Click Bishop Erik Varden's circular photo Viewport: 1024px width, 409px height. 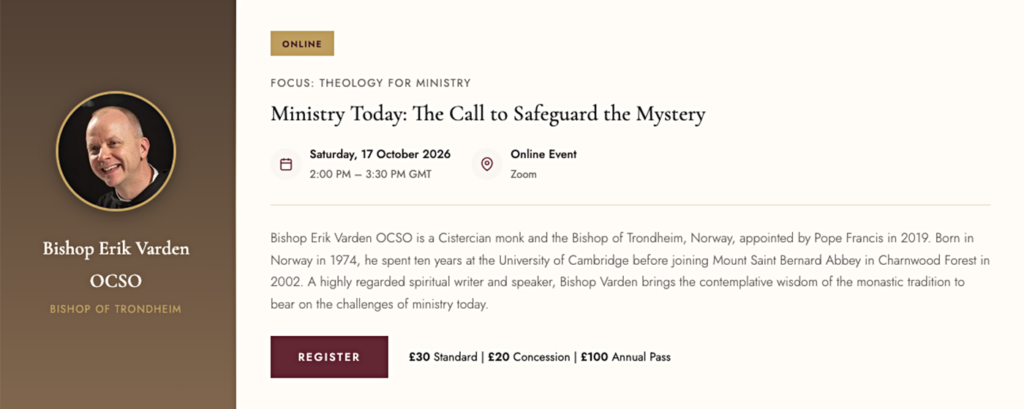tap(116, 152)
